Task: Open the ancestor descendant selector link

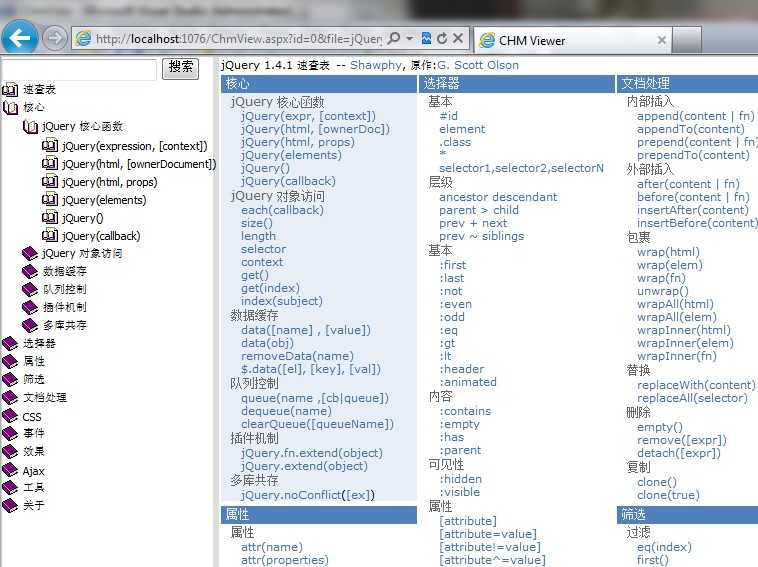Action: point(498,197)
